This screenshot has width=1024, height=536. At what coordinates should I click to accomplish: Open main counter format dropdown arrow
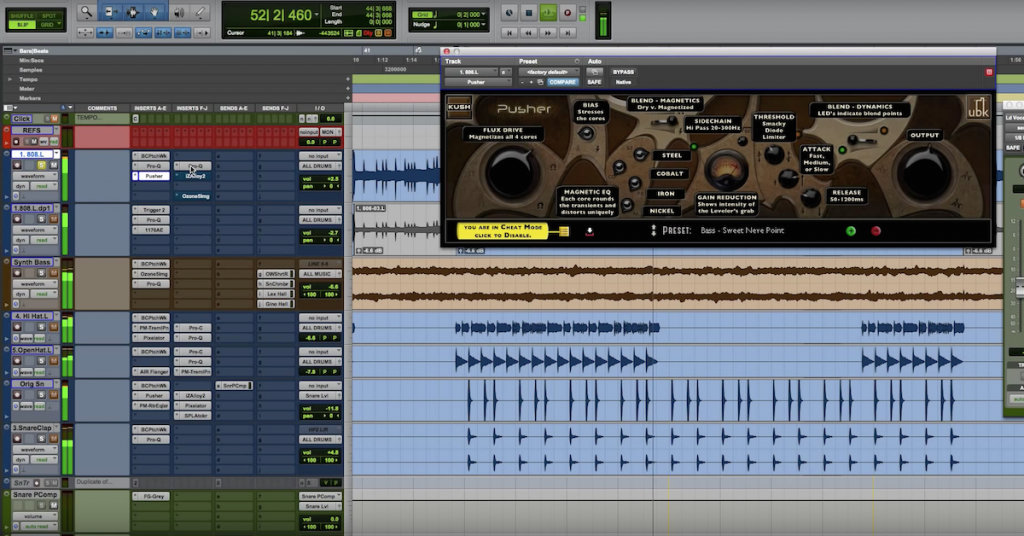click(x=317, y=15)
